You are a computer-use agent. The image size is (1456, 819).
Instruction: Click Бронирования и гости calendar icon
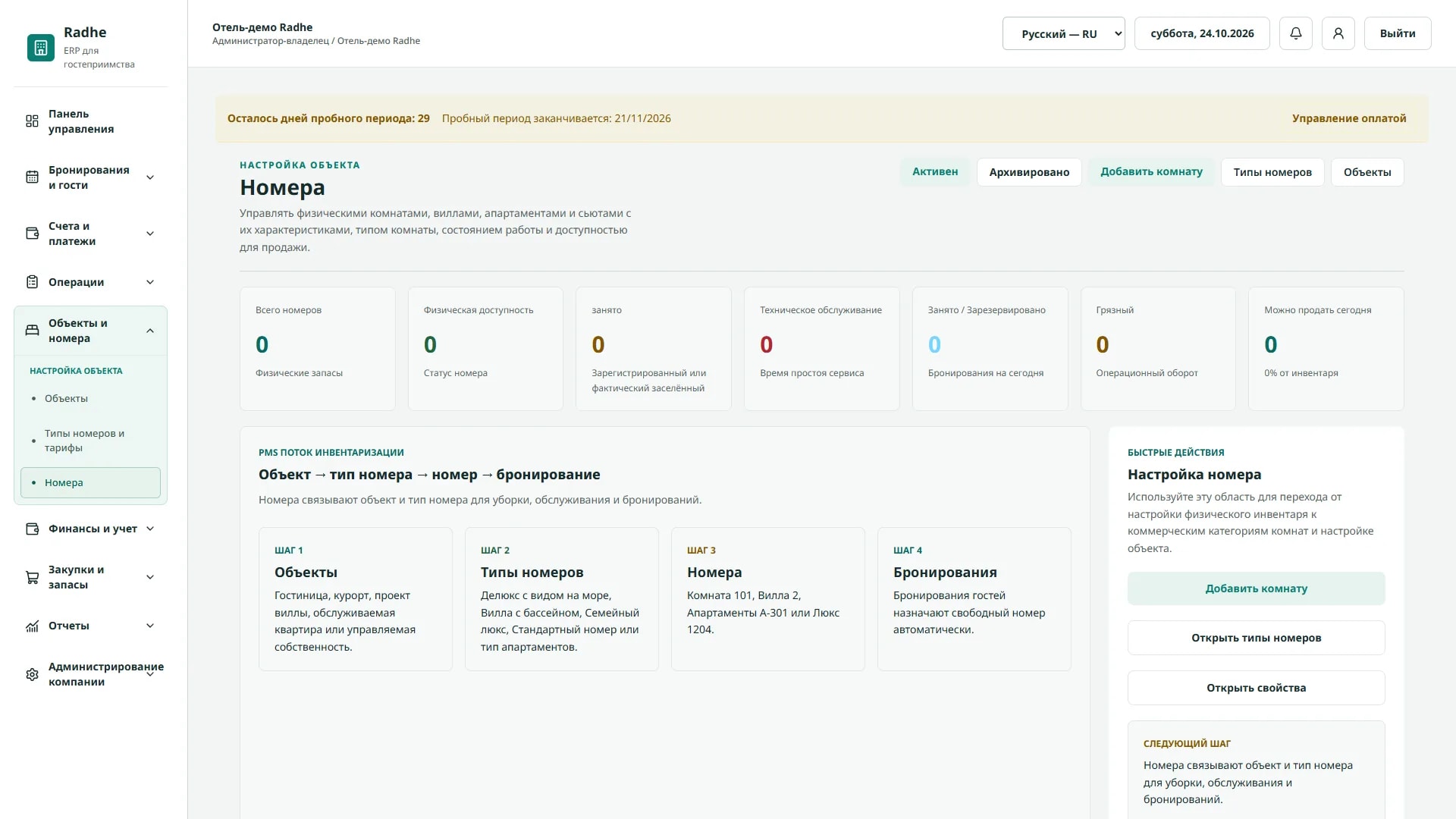click(32, 177)
